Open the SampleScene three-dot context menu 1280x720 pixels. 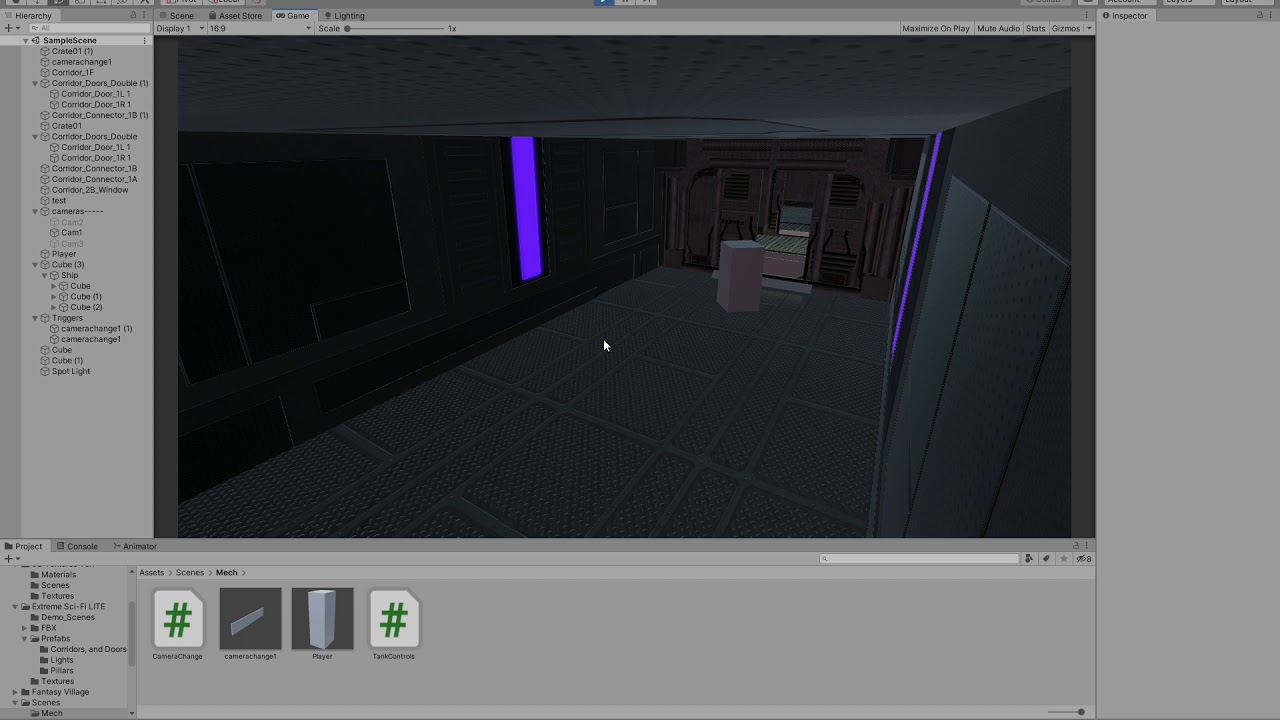[x=145, y=41]
